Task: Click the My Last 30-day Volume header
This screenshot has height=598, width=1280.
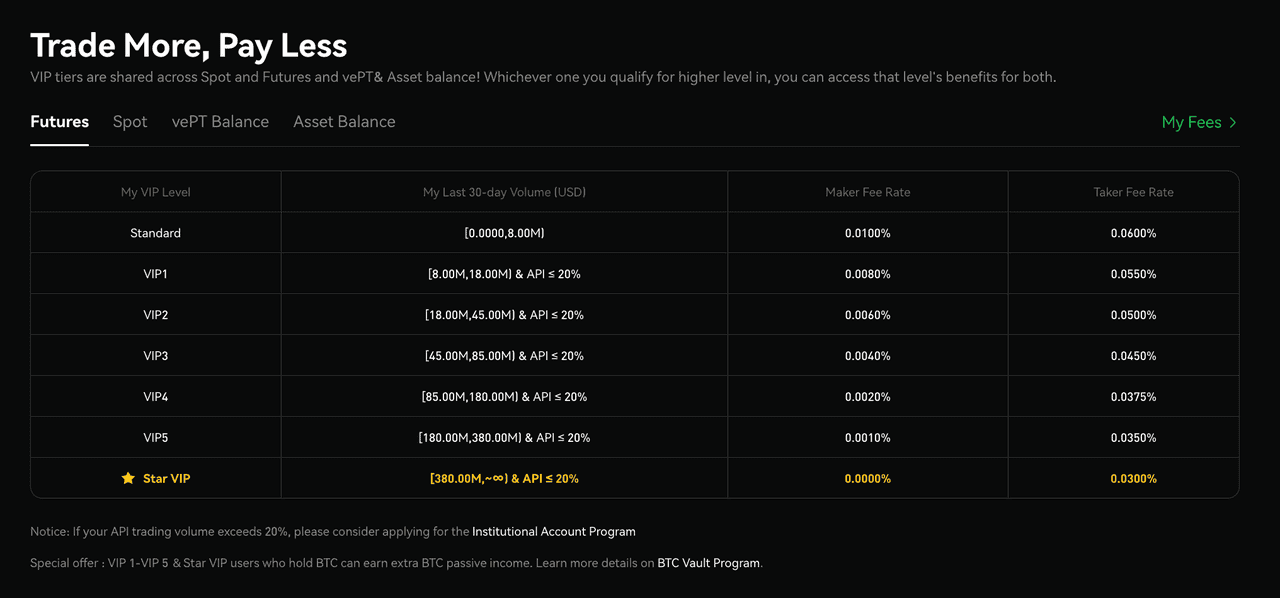Action: [x=504, y=192]
